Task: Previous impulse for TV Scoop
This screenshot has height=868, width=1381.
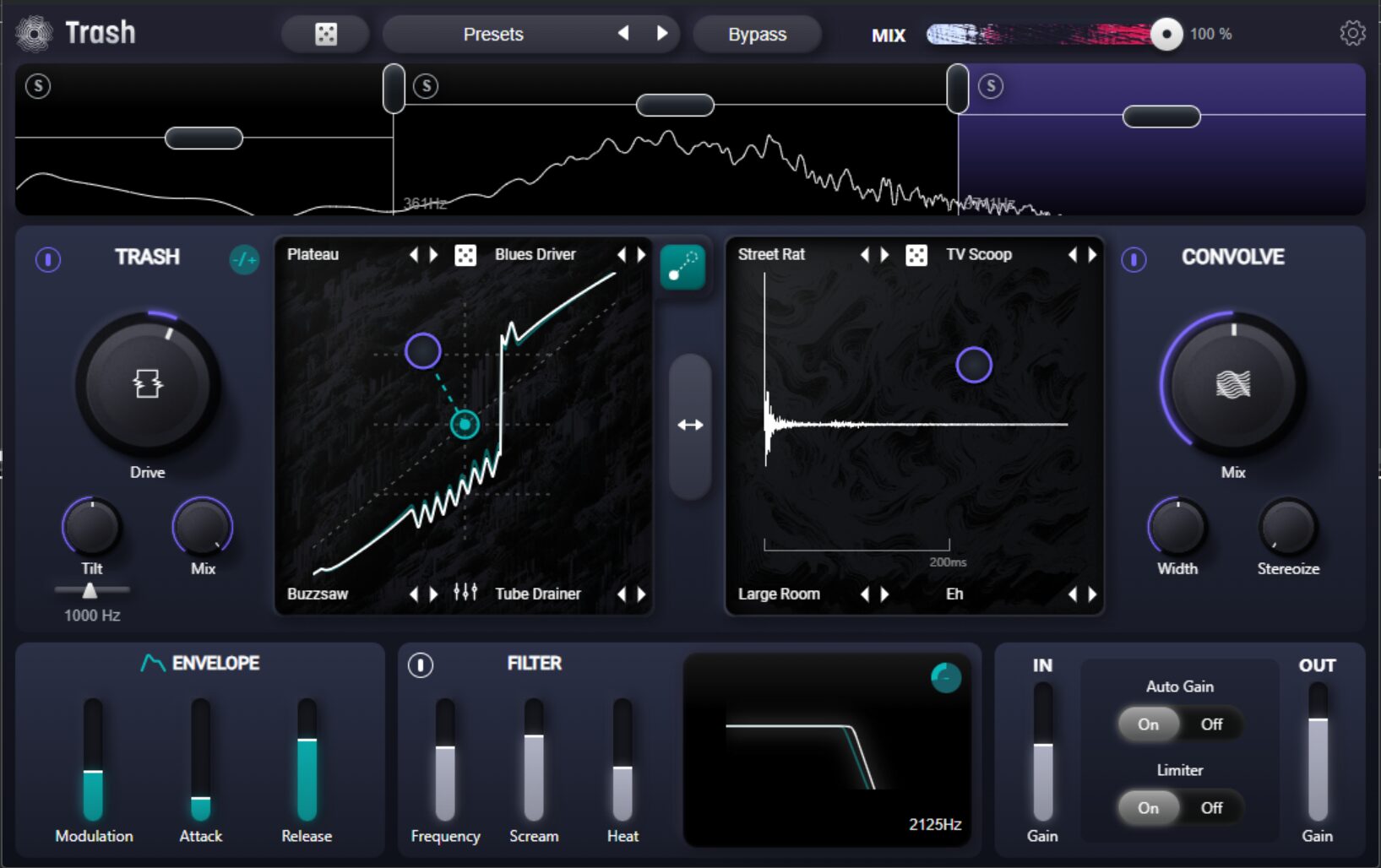Action: pyautogui.click(x=1073, y=254)
